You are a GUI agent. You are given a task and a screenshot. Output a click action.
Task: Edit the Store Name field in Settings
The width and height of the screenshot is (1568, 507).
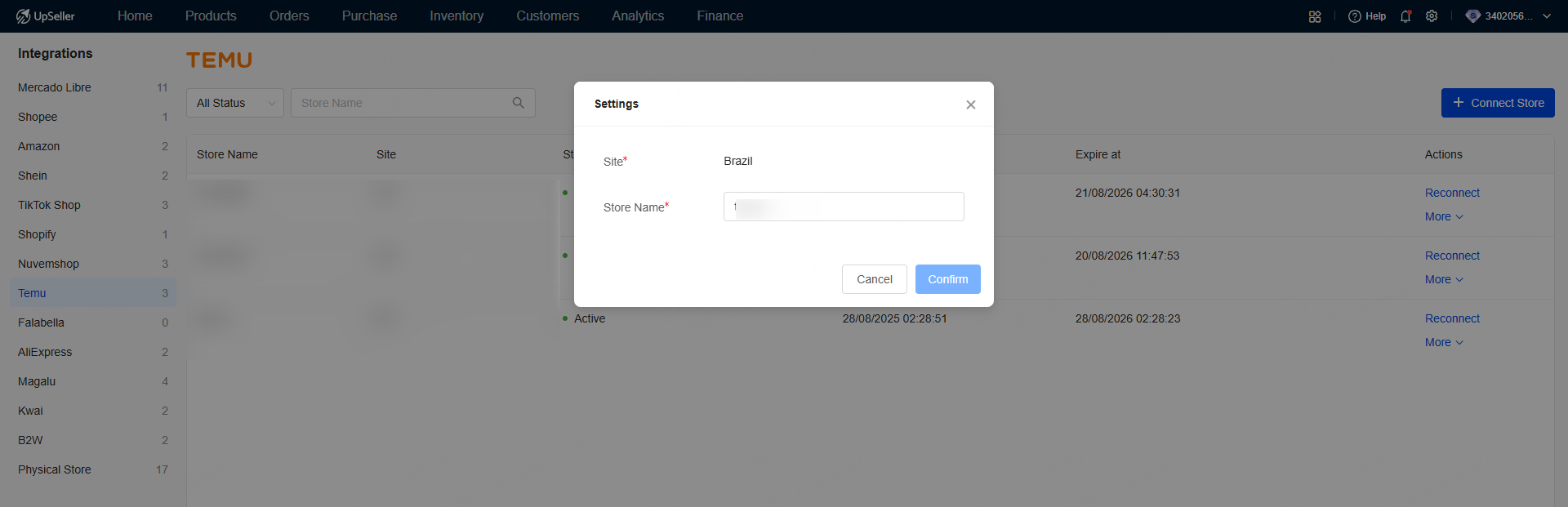pyautogui.click(x=844, y=207)
